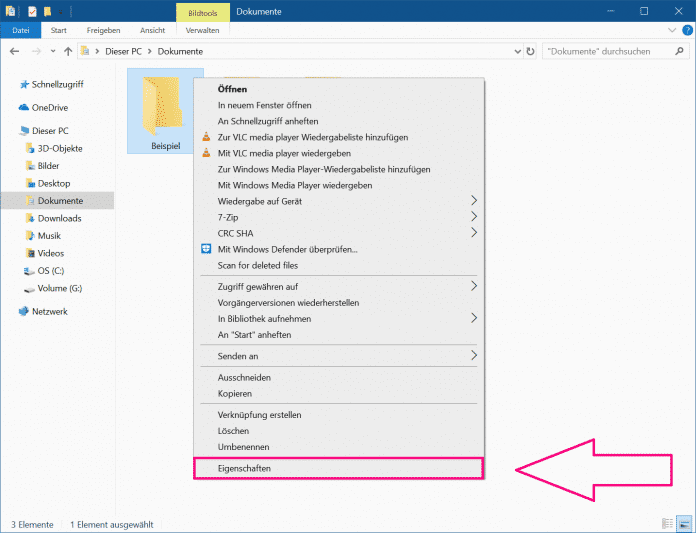This screenshot has width=696, height=533.
Task: Select the Beispiel folder thumbnail
Action: (165, 108)
